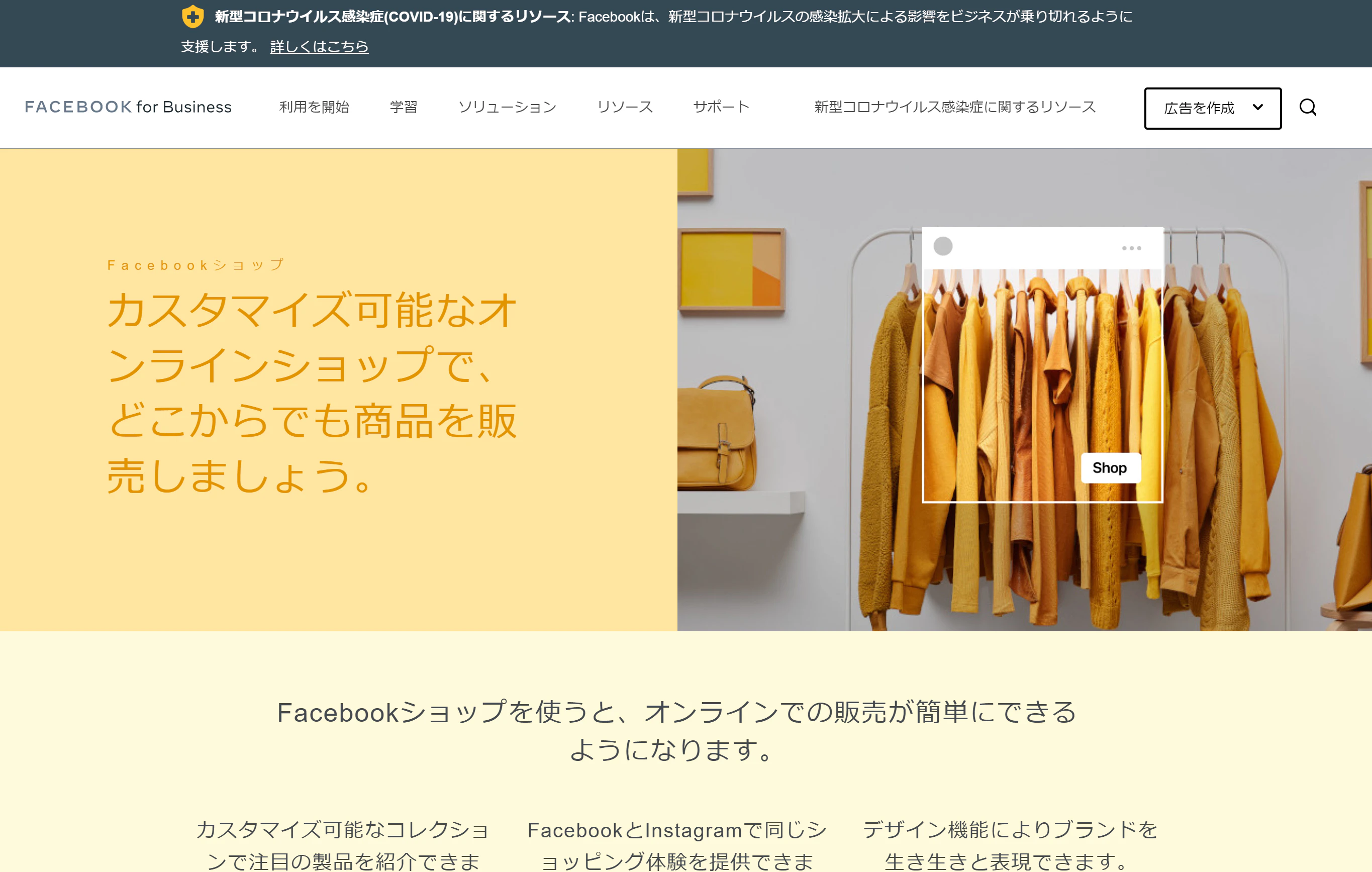Viewport: 1372px width, 872px height.
Task: Click the 詳しくはこちら link in banner
Action: point(319,47)
